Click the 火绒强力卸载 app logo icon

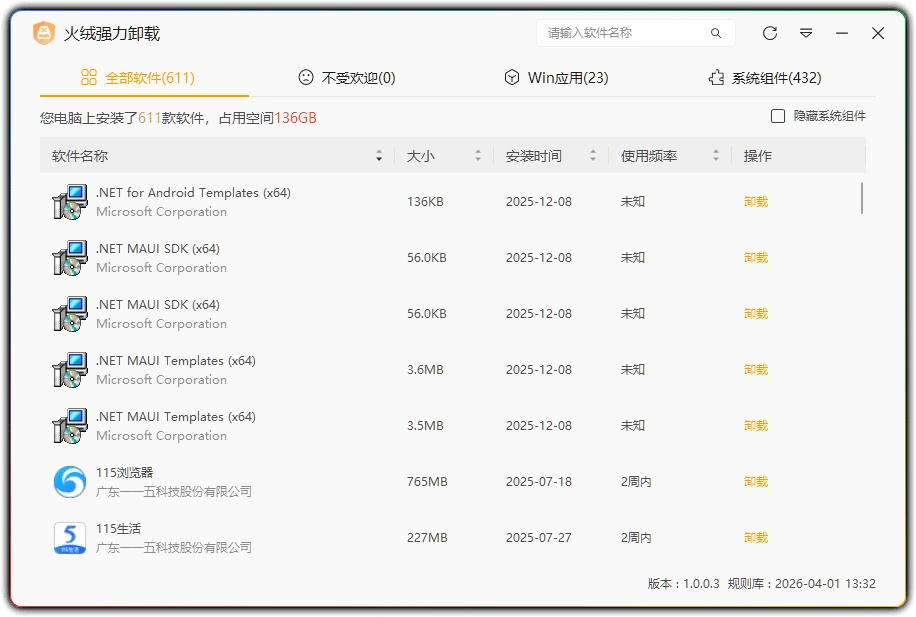click(x=45, y=32)
